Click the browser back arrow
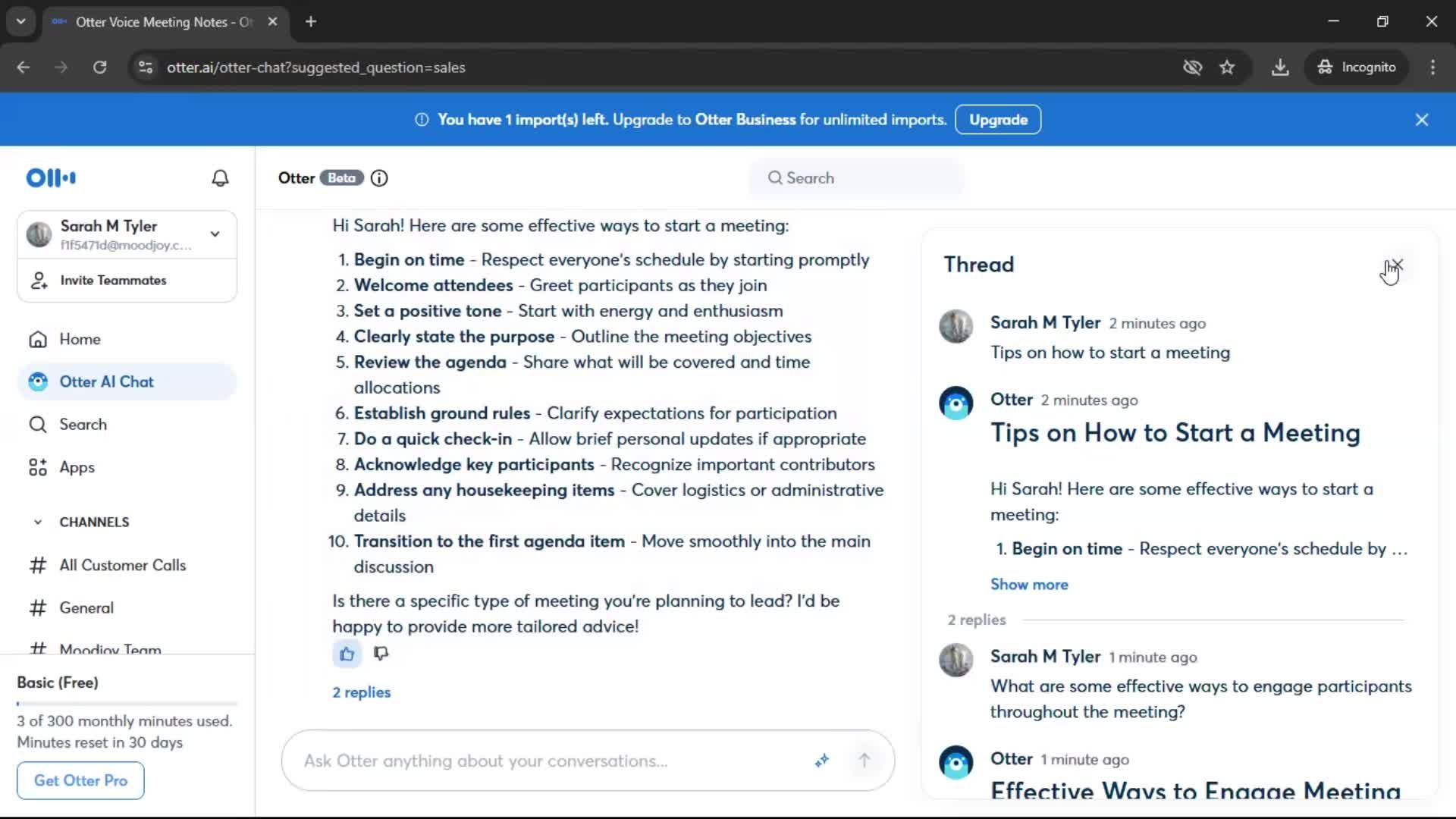The height and width of the screenshot is (819, 1456). point(24,67)
